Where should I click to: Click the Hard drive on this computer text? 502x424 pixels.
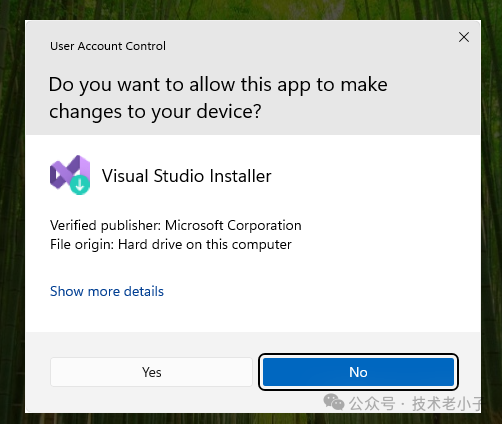(x=205, y=245)
